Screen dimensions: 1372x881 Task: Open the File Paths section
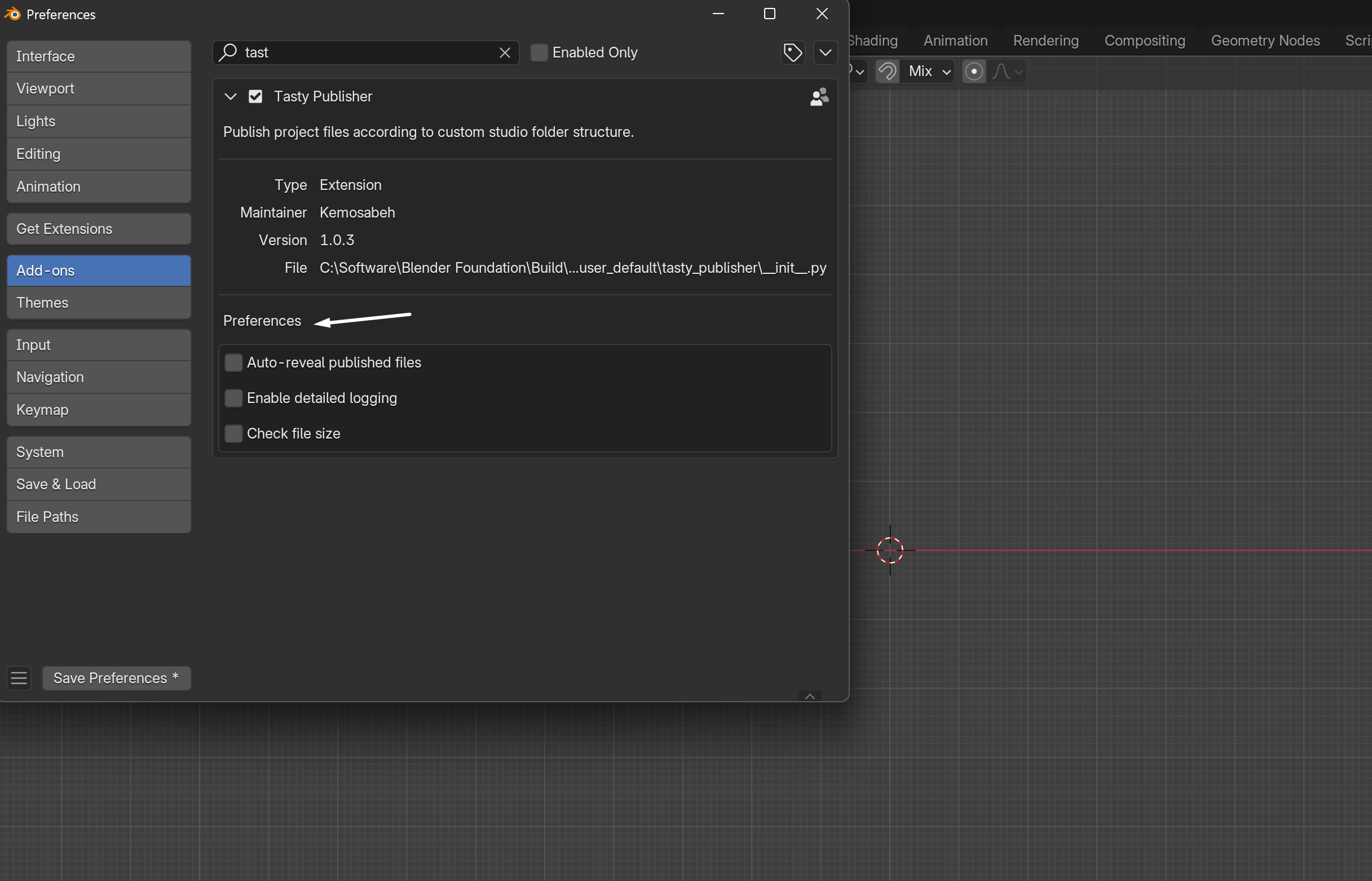click(99, 516)
